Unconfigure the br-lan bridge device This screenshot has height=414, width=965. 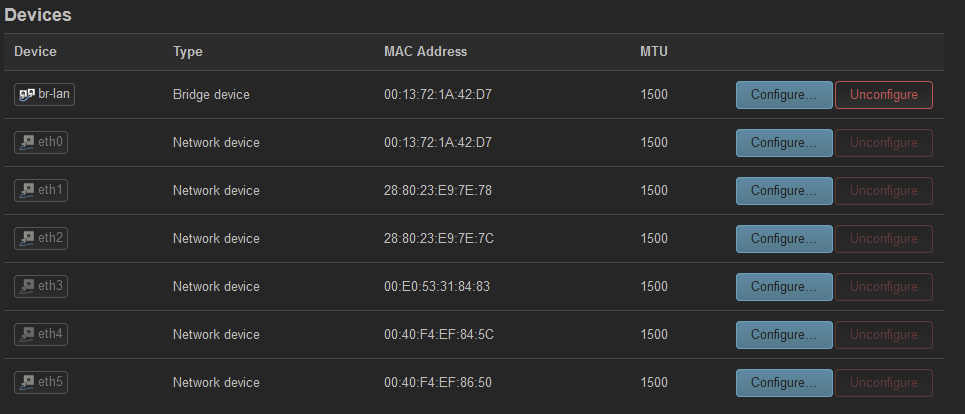884,95
